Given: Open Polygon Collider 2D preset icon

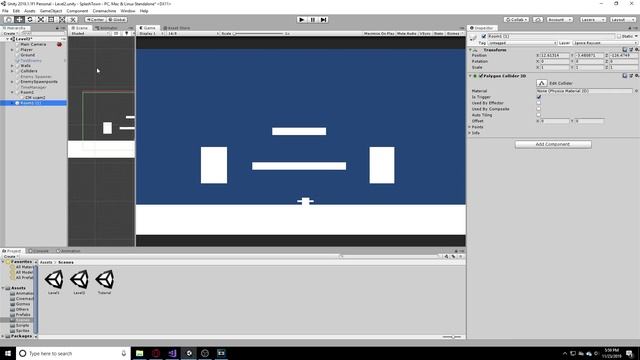Looking at the screenshot, I should [631, 76].
